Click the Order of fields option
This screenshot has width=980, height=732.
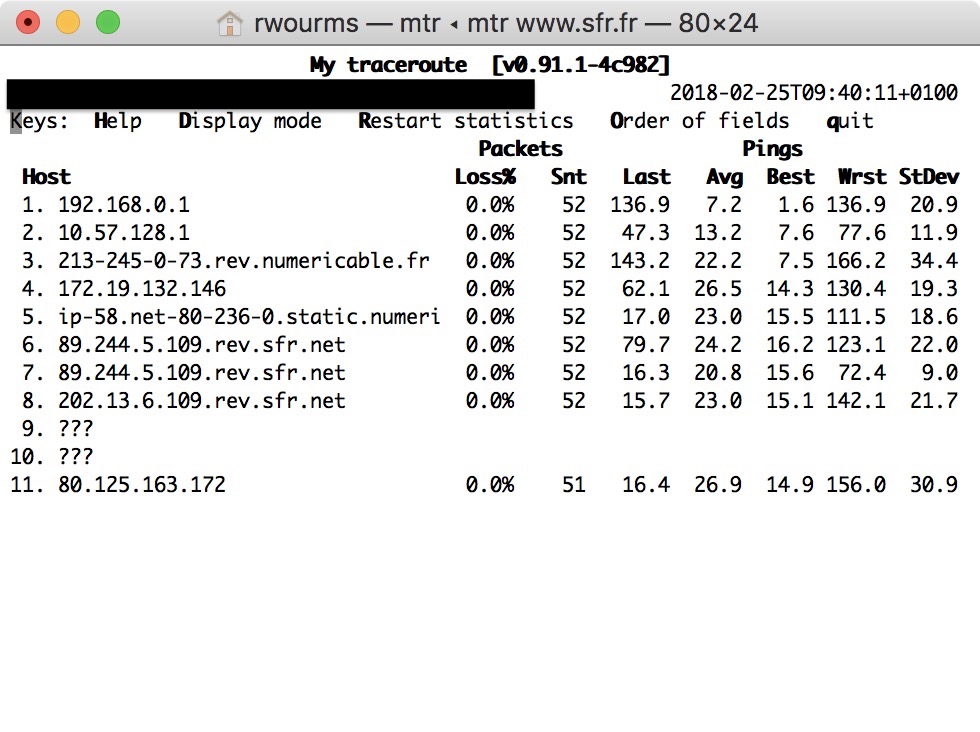click(x=699, y=121)
